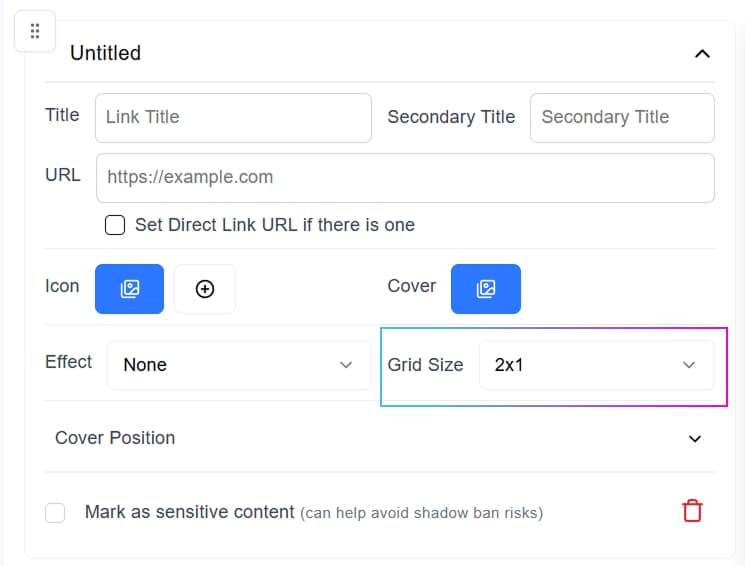
Task: Click the plus circle icon button
Action: (x=205, y=289)
